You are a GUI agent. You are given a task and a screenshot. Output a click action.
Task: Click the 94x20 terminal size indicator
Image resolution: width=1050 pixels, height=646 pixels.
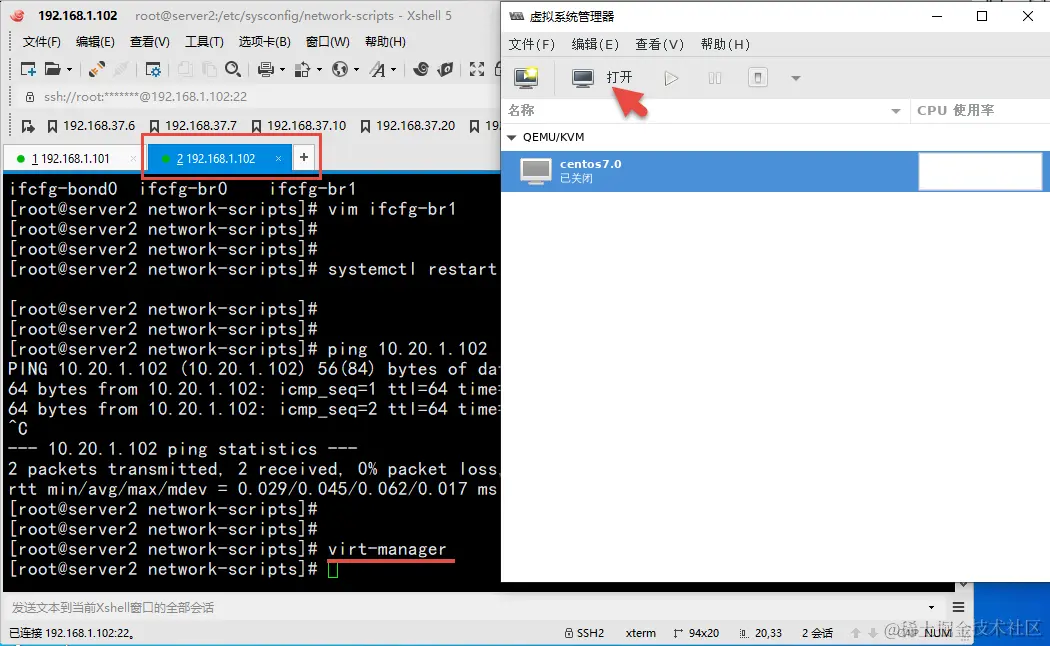coord(696,633)
